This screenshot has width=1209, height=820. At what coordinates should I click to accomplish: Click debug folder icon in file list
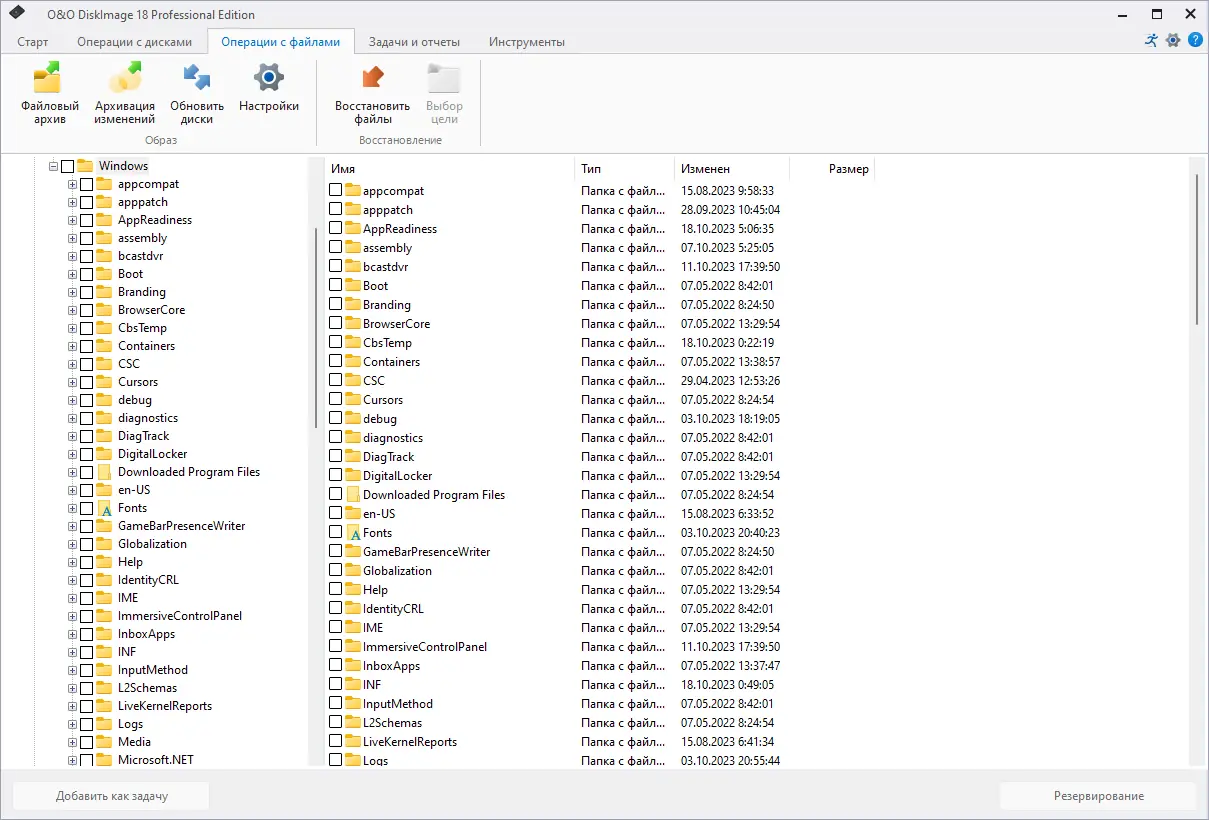353,418
